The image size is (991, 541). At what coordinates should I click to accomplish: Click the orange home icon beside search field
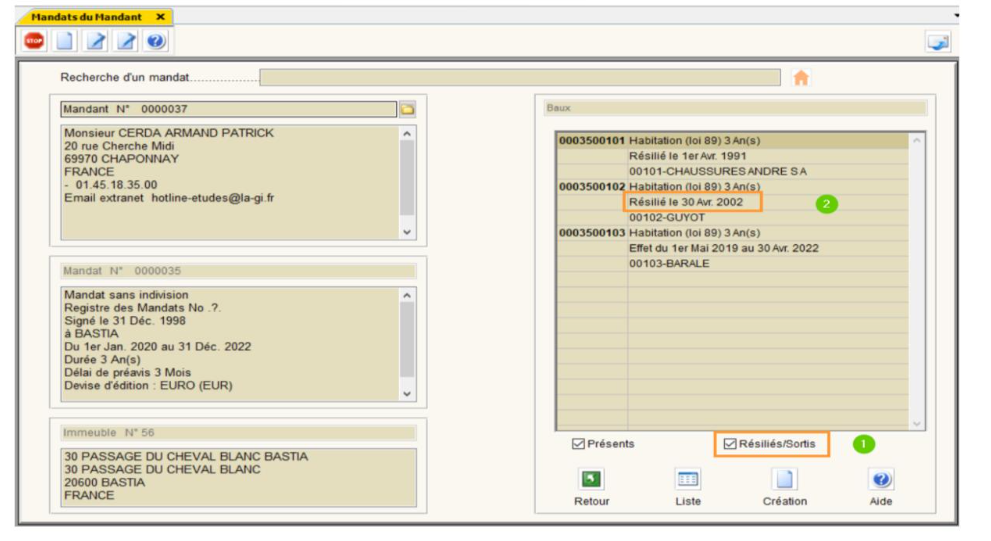[800, 78]
